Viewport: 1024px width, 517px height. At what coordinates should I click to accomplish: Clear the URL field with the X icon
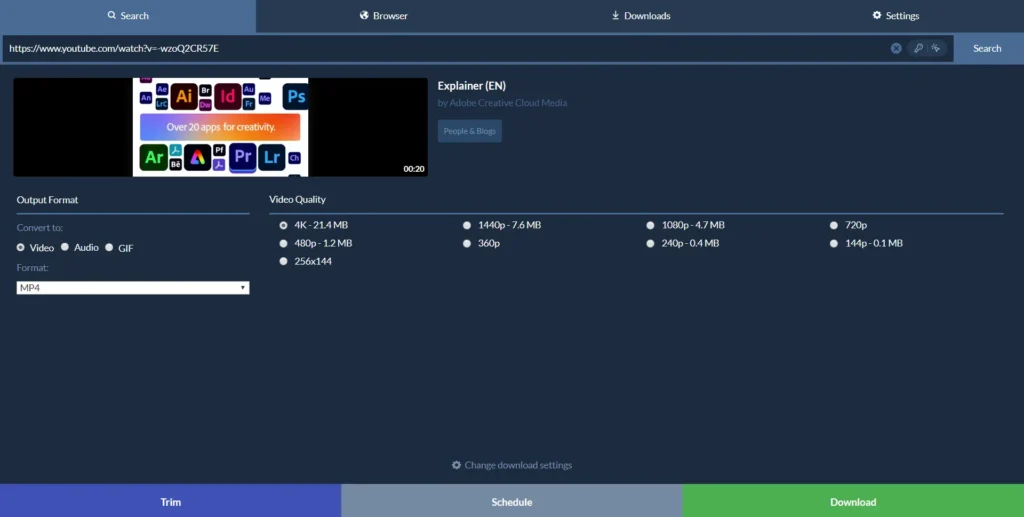coord(896,48)
